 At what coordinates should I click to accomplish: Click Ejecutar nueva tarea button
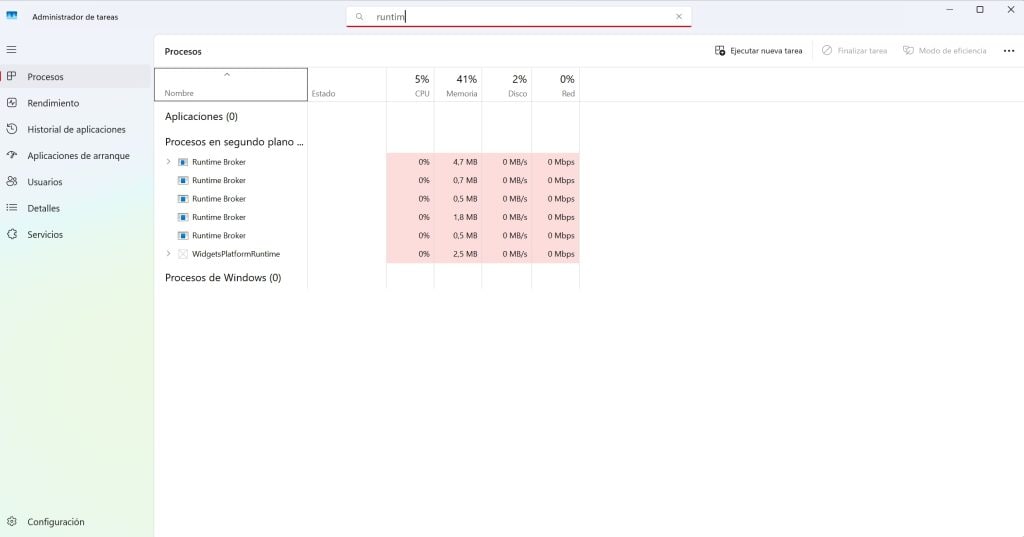pos(759,50)
